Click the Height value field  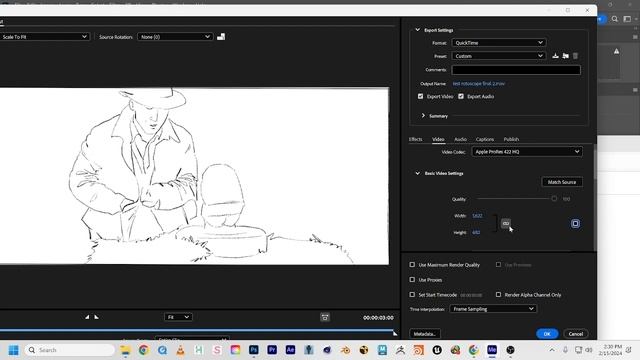tap(476, 232)
